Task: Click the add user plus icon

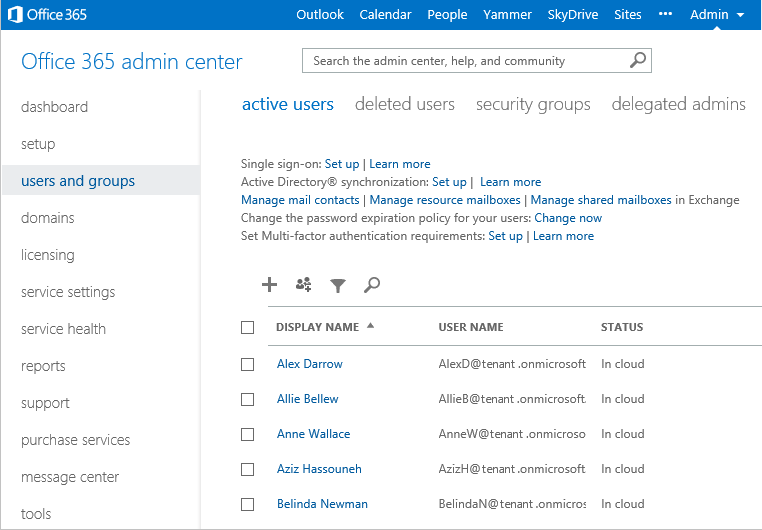Action: (269, 285)
